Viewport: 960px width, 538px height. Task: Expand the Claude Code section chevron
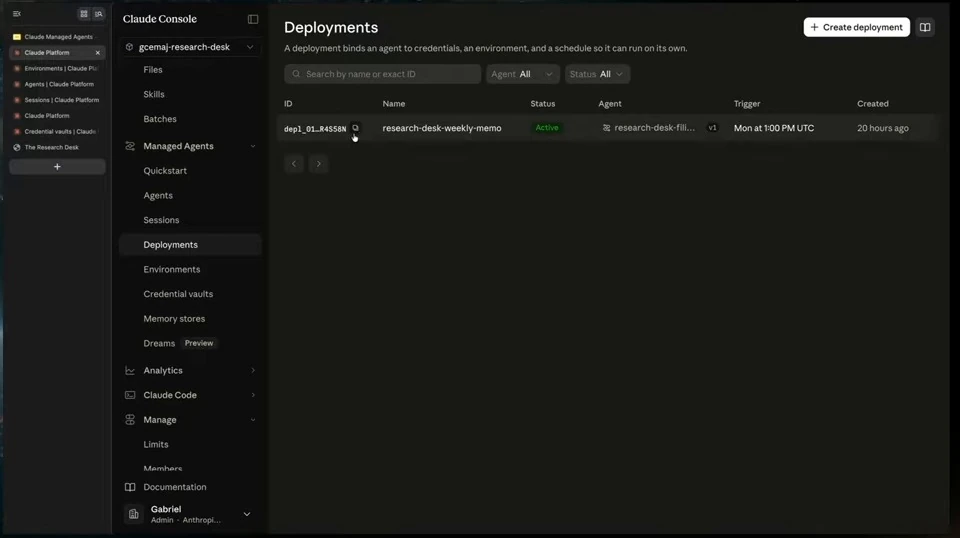coord(253,395)
